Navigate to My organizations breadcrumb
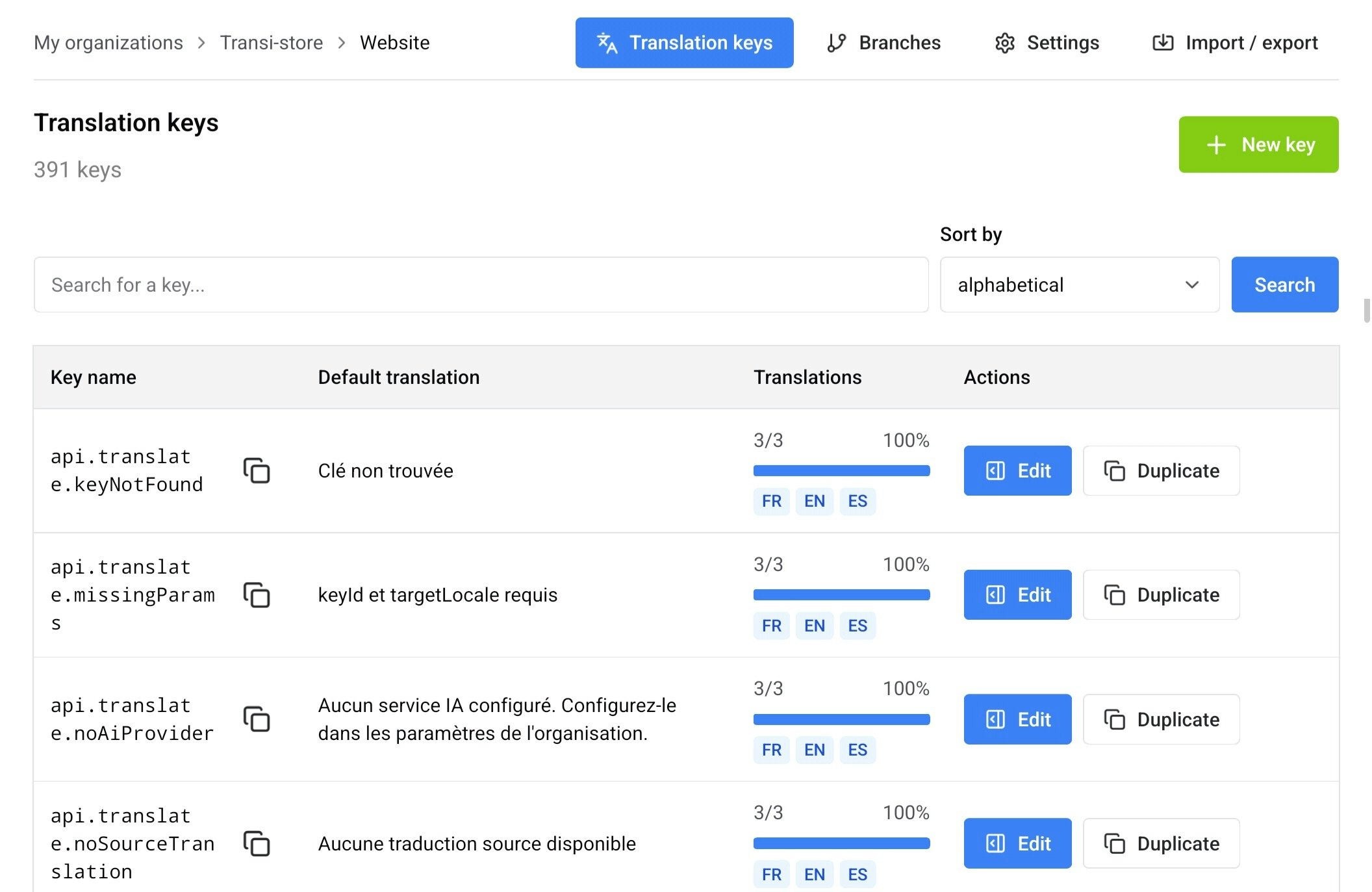The image size is (1372, 892). tap(108, 43)
